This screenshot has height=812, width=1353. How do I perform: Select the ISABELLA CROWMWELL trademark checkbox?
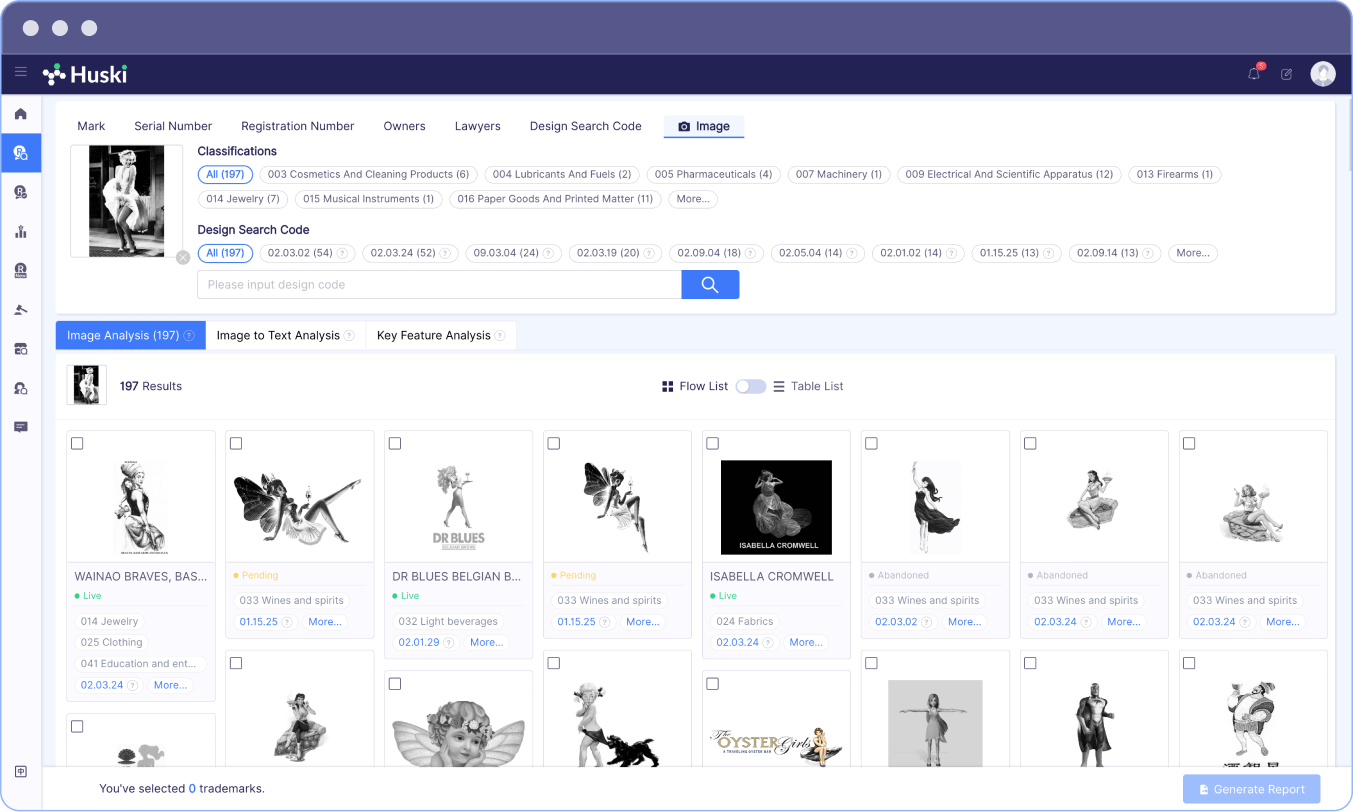pyautogui.click(x=712, y=442)
